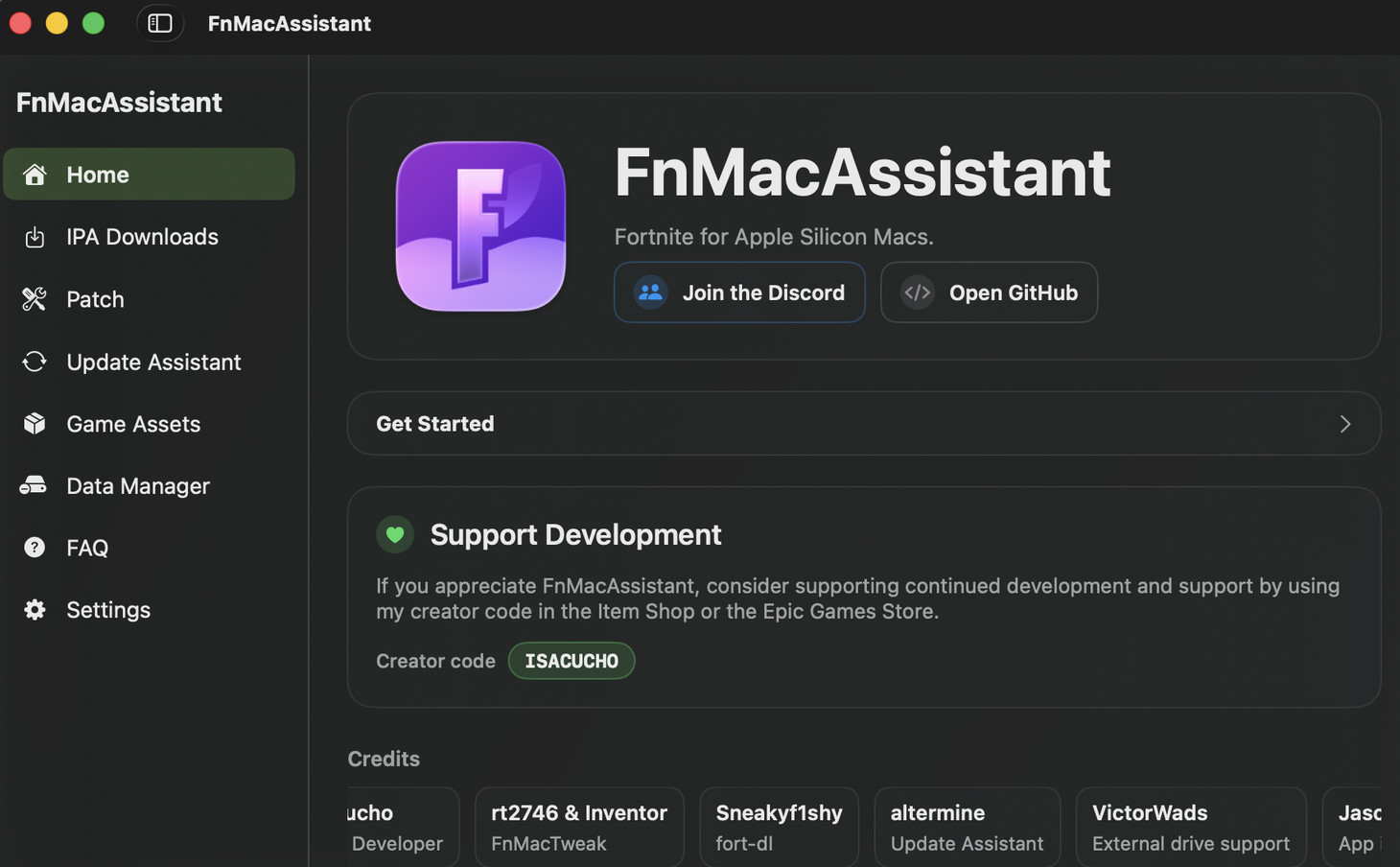1400x867 pixels.
Task: Click the green maximize window button
Action: 93,23
